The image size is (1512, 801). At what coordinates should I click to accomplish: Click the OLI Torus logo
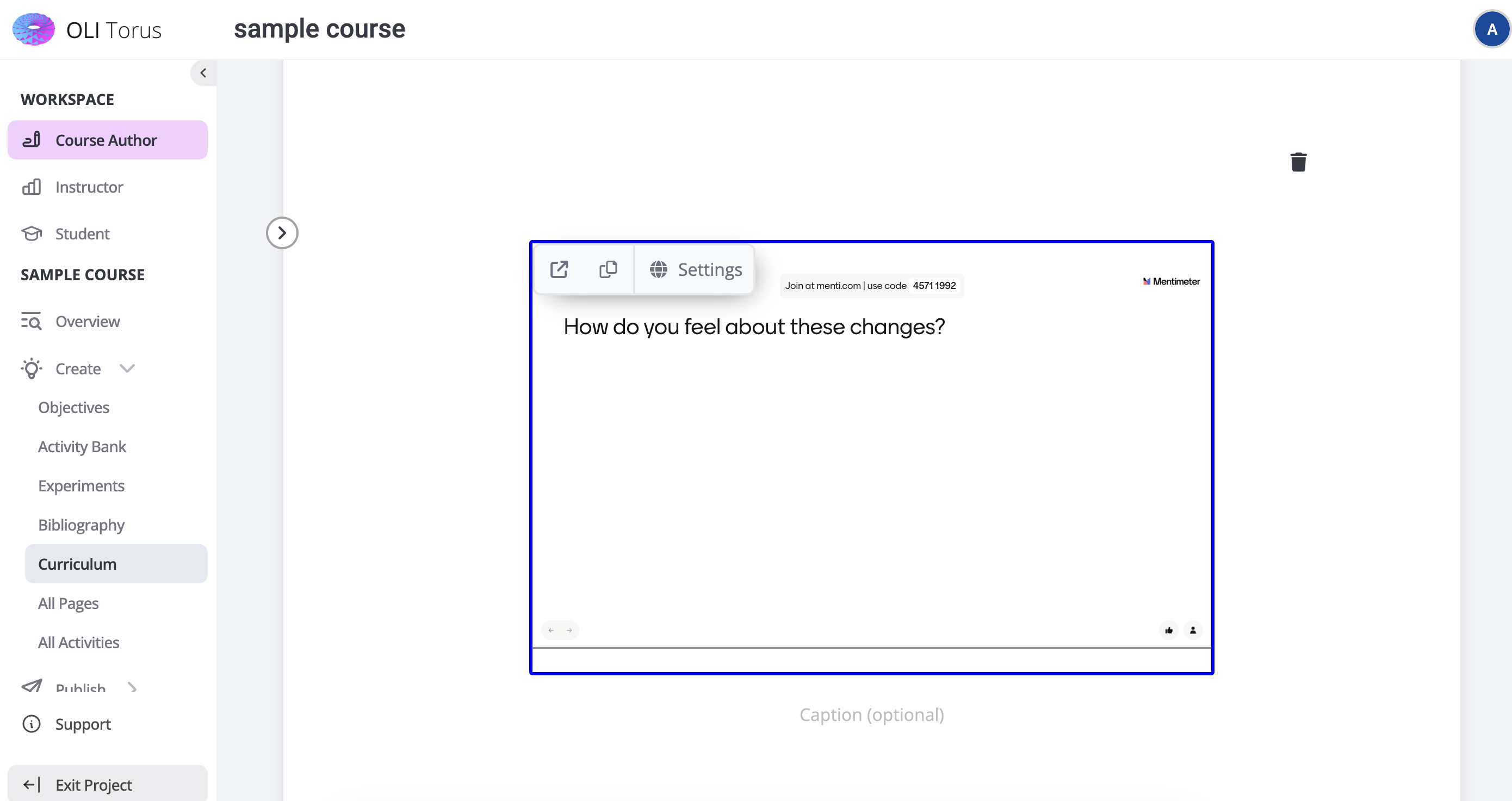click(x=34, y=29)
